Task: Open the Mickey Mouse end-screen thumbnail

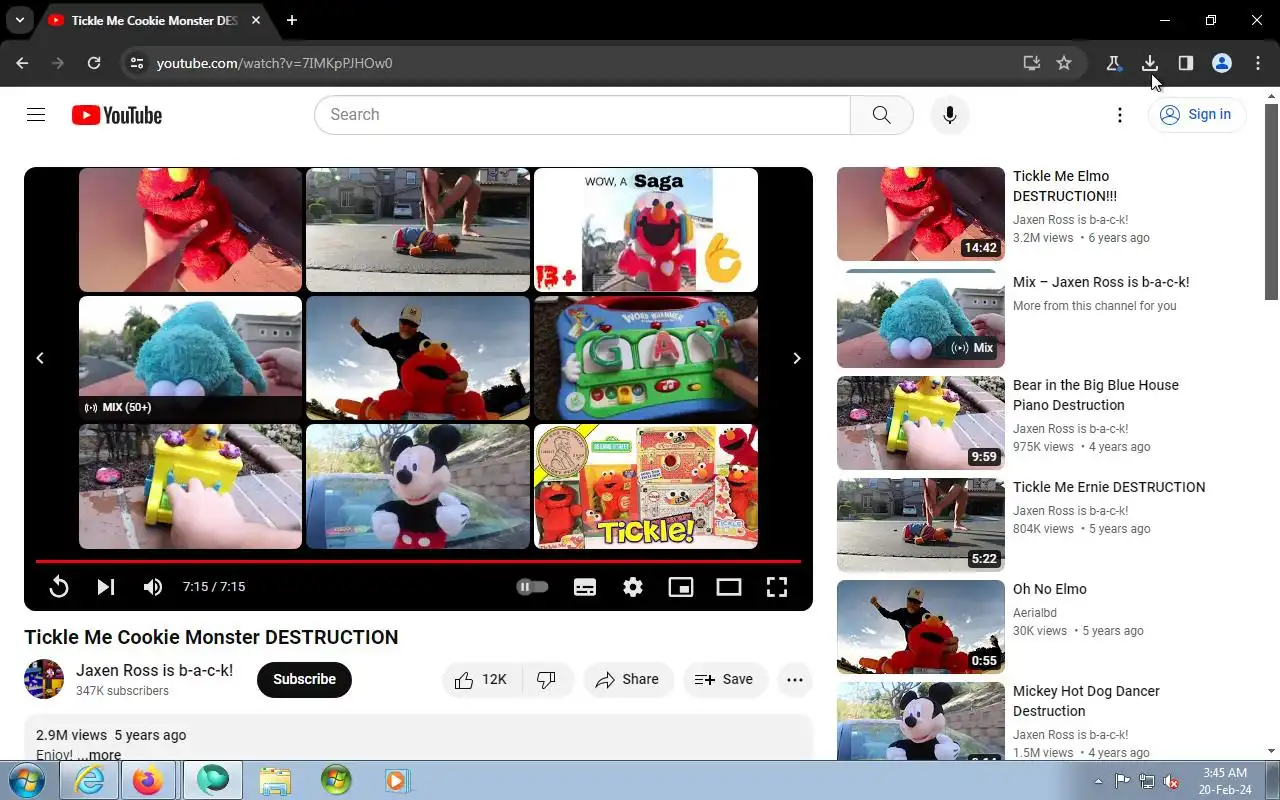Action: (x=418, y=486)
